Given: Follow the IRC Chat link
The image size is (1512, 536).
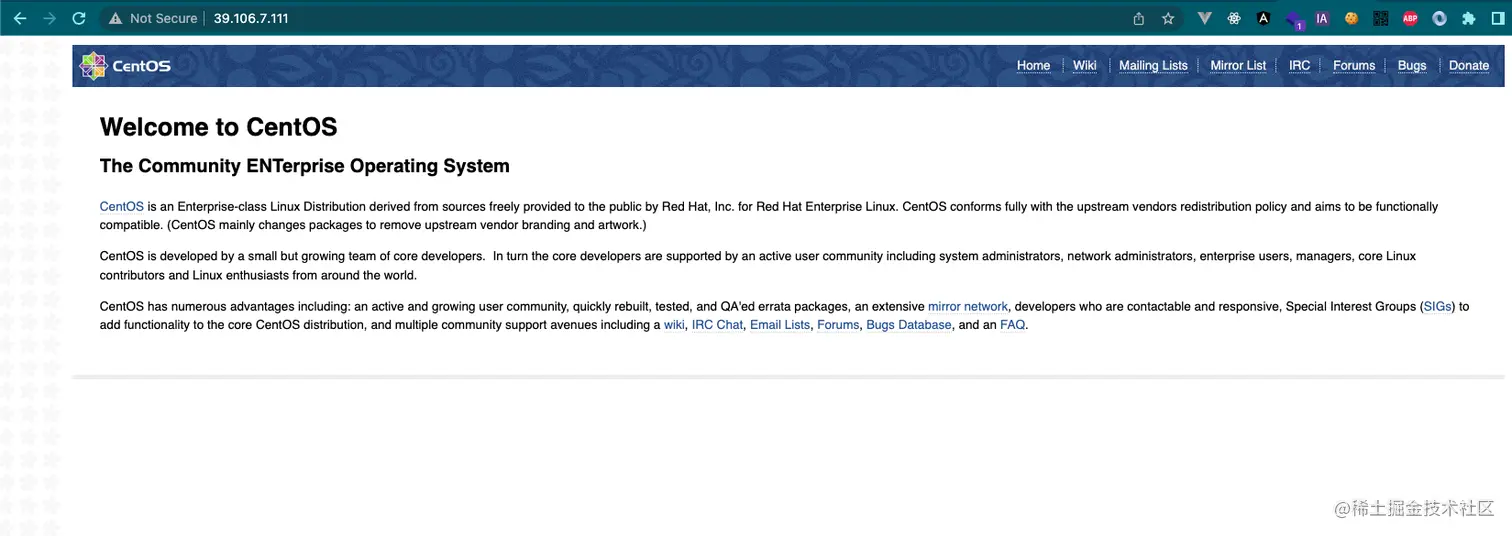Looking at the screenshot, I should point(718,325).
